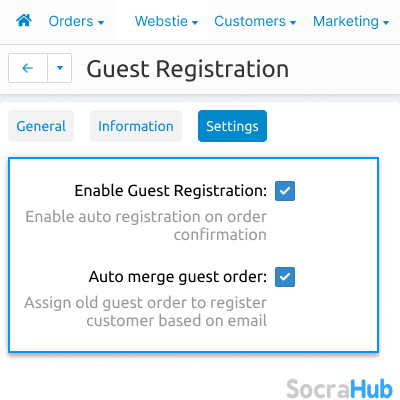Expand the Customers menu
Viewport: 400px width, 400px height.
255,22
